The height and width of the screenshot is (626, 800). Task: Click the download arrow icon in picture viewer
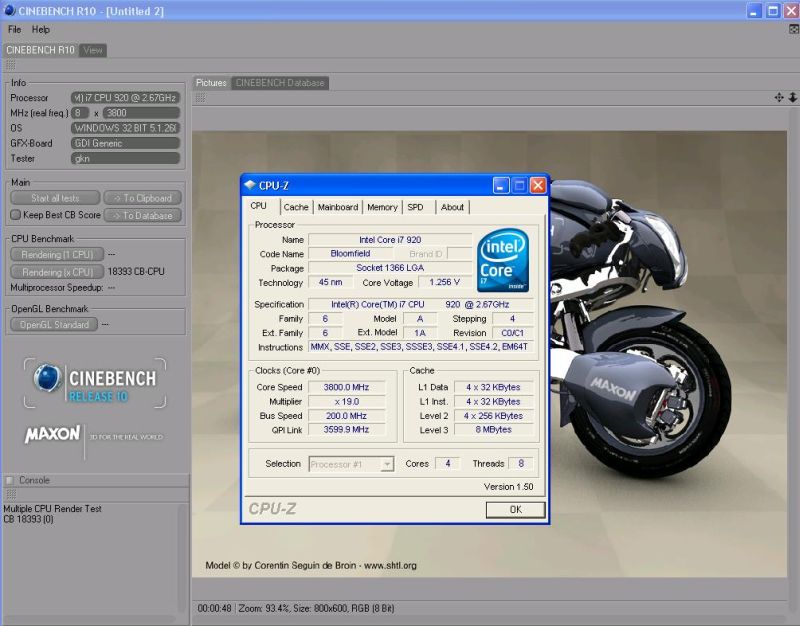pyautogui.click(x=792, y=97)
